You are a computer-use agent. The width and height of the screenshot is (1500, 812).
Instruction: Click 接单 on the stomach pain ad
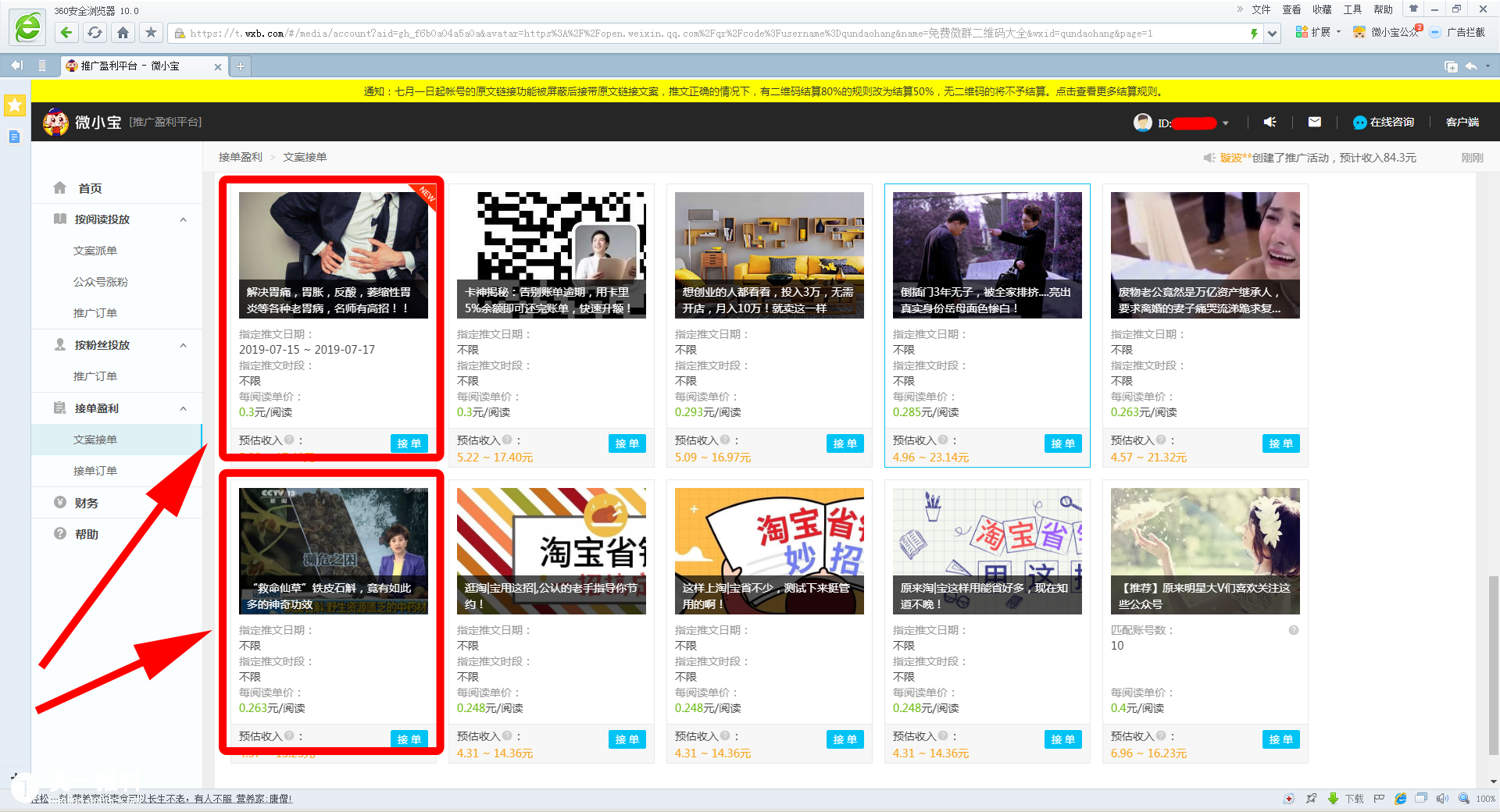409,443
